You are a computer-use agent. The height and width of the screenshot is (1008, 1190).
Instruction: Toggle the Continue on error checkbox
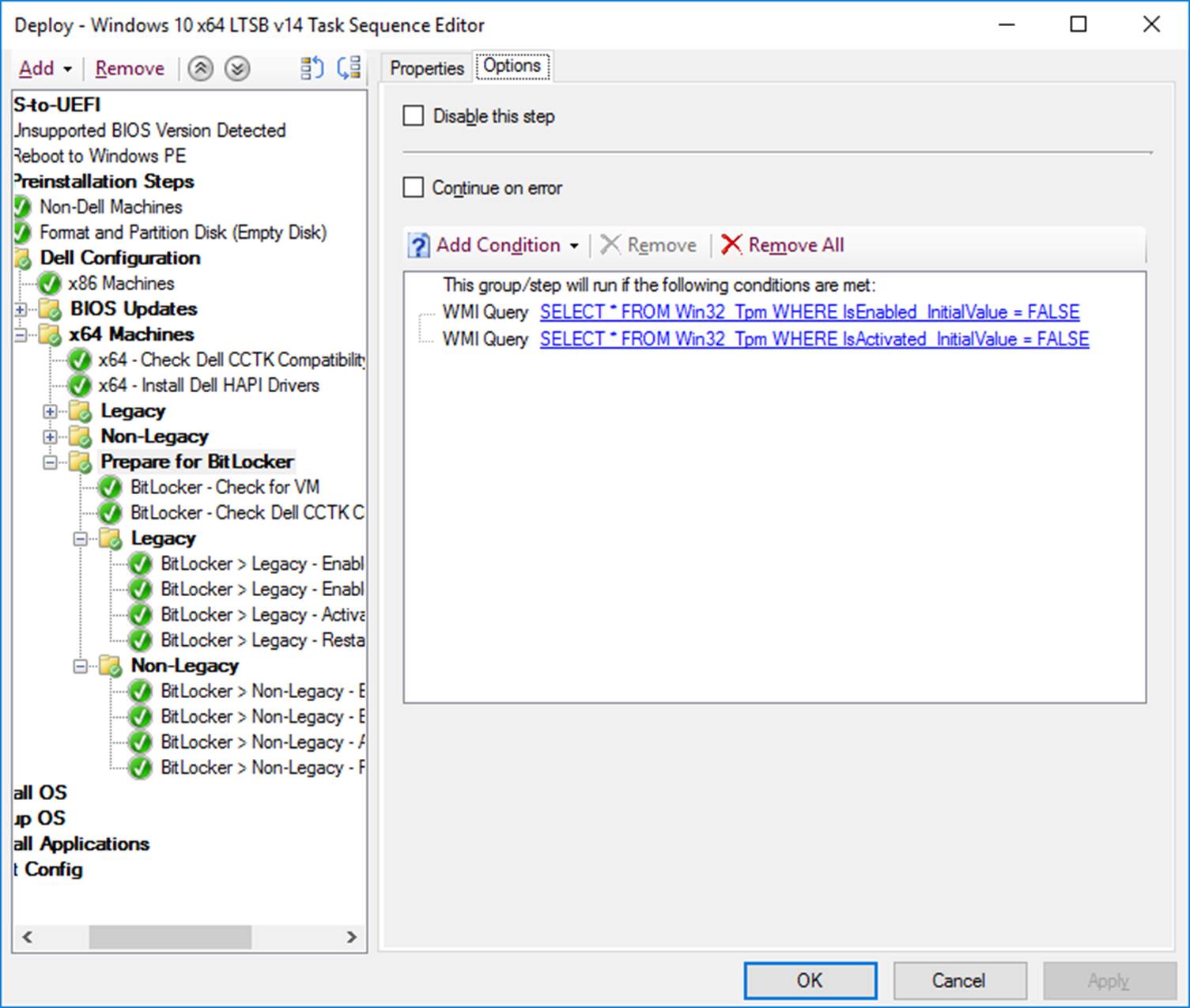click(x=414, y=187)
